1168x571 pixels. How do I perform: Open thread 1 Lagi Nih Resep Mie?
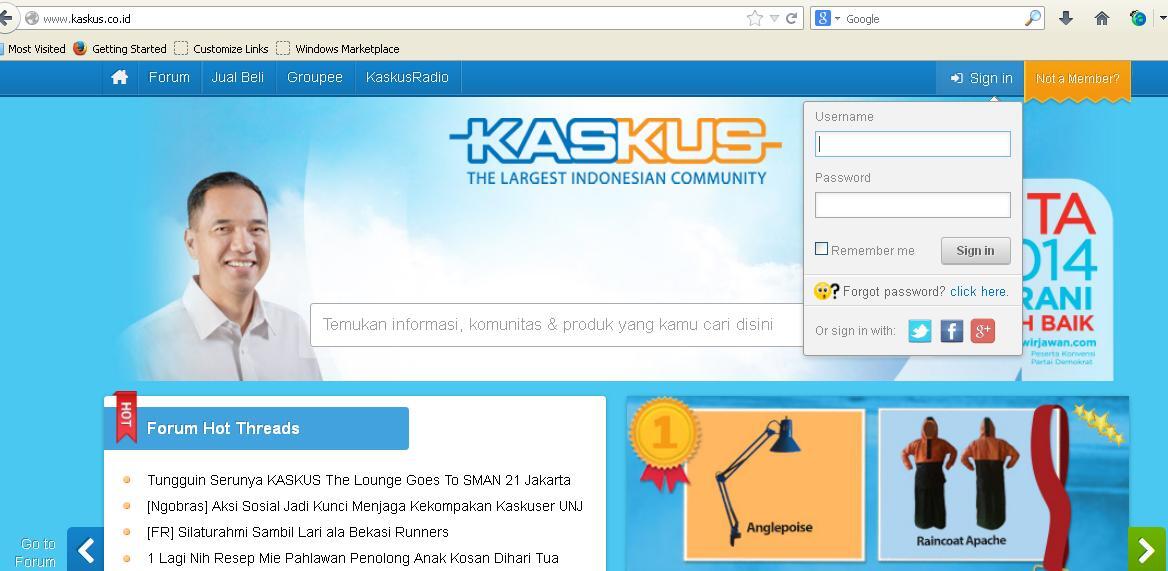coord(353,558)
